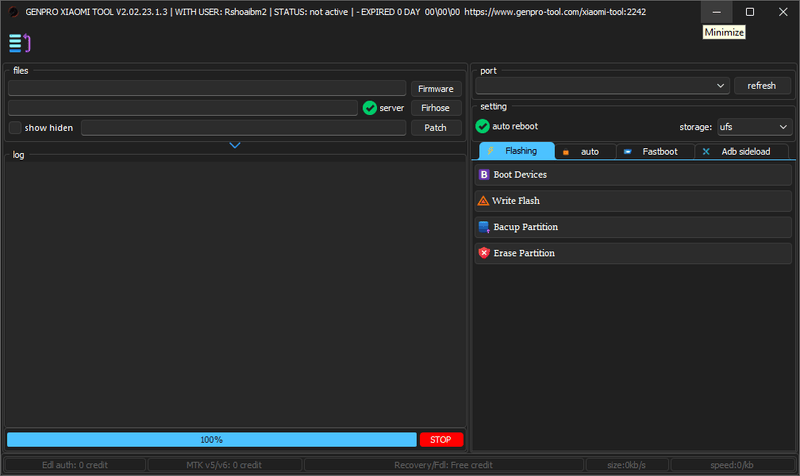
Task: Click the Boot Devices purple B icon
Action: point(484,175)
